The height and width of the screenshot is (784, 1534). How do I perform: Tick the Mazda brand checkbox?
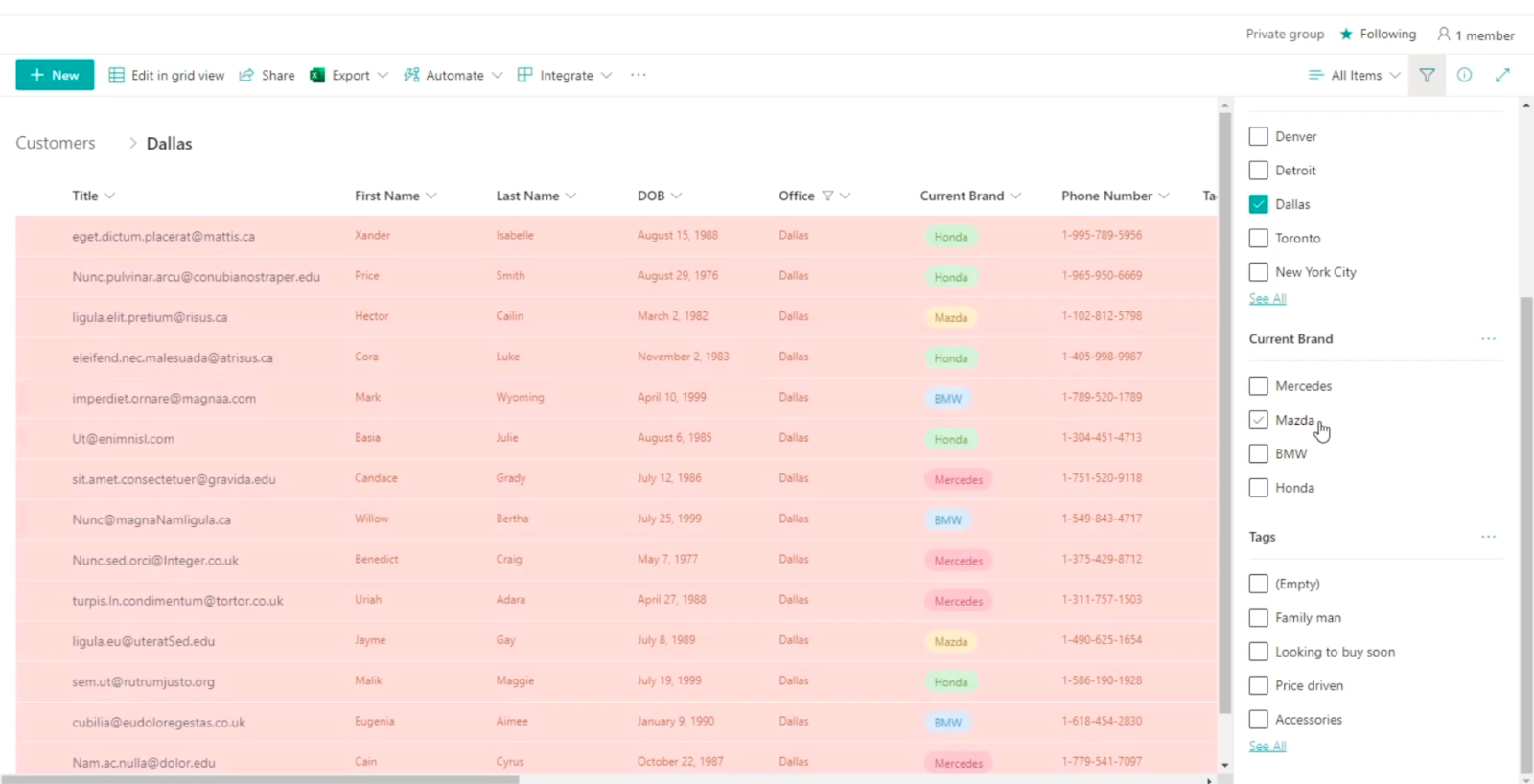pyautogui.click(x=1258, y=420)
